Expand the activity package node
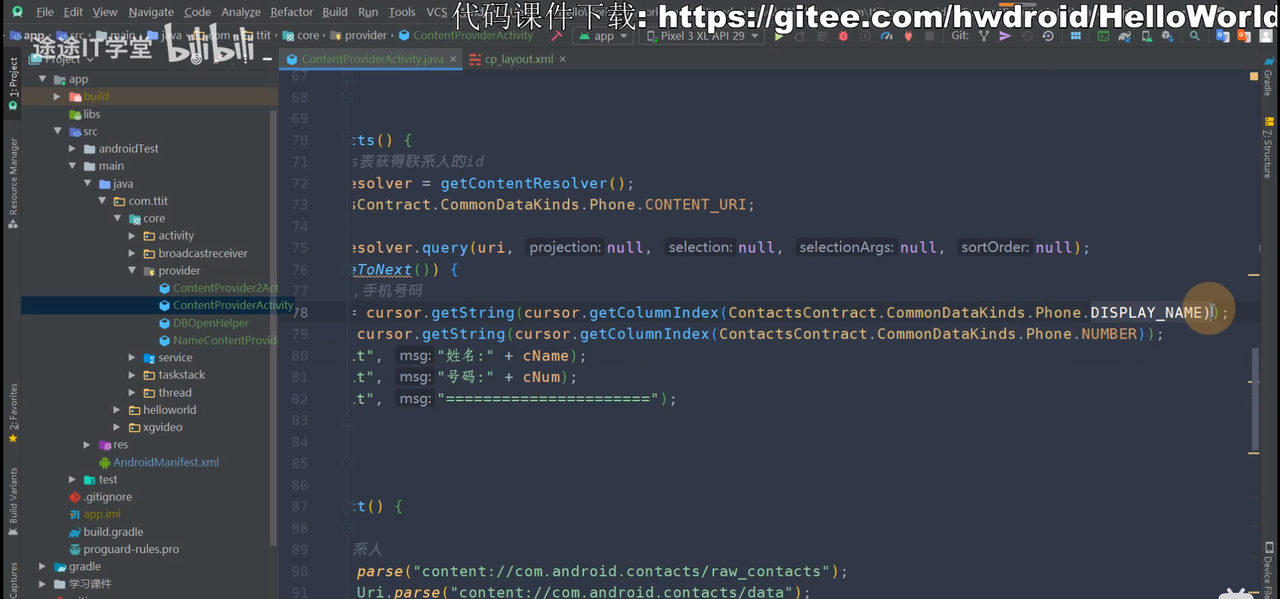 pyautogui.click(x=132, y=236)
